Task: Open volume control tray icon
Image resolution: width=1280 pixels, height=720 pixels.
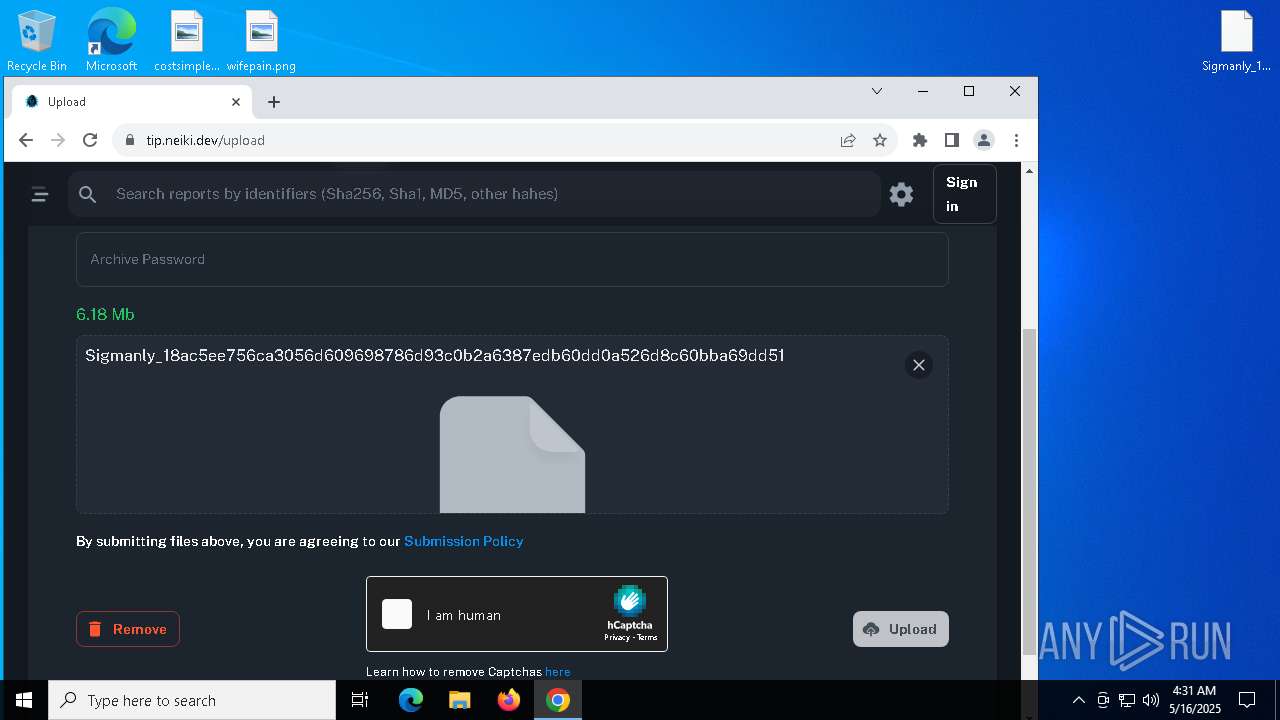Action: [1151, 700]
